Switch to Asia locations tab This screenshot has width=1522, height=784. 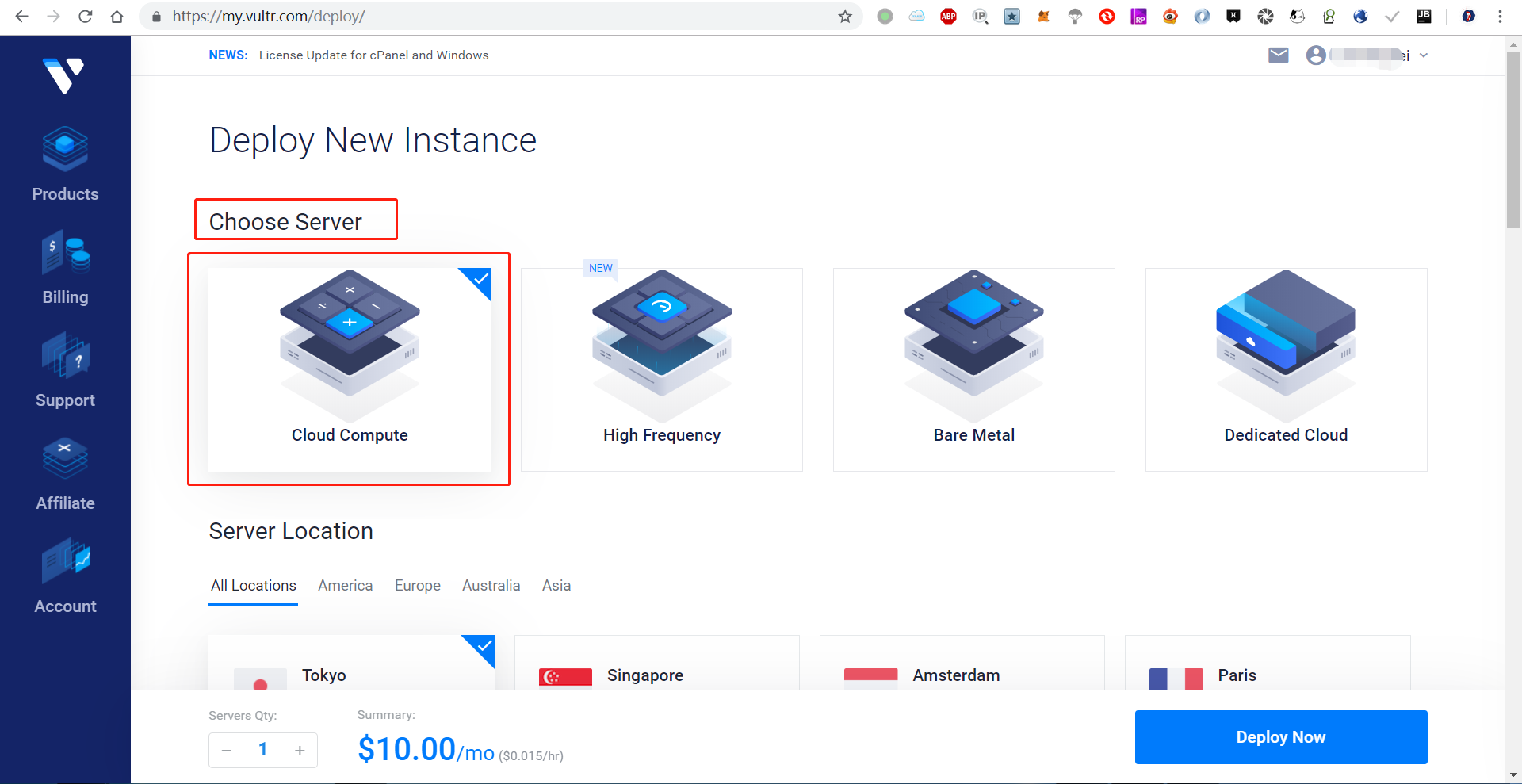(x=556, y=586)
